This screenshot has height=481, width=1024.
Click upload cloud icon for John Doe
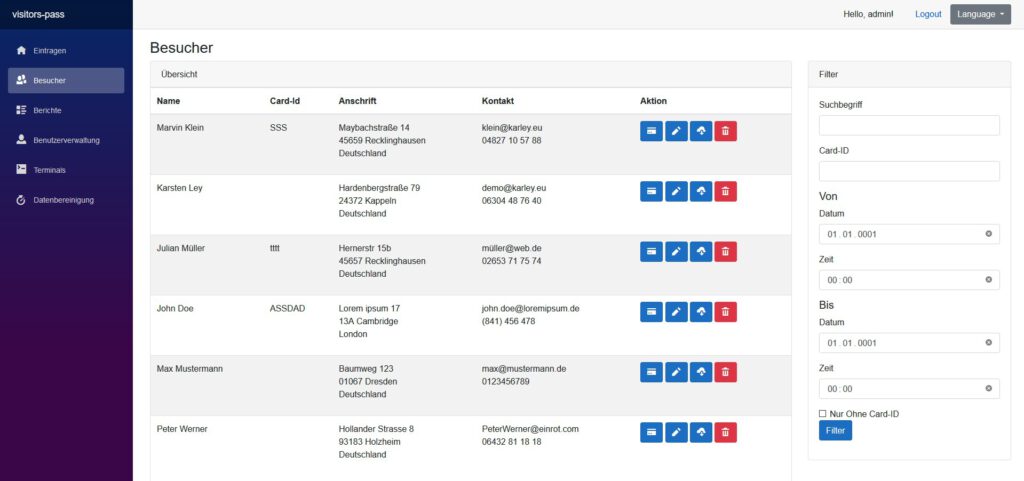(x=701, y=311)
